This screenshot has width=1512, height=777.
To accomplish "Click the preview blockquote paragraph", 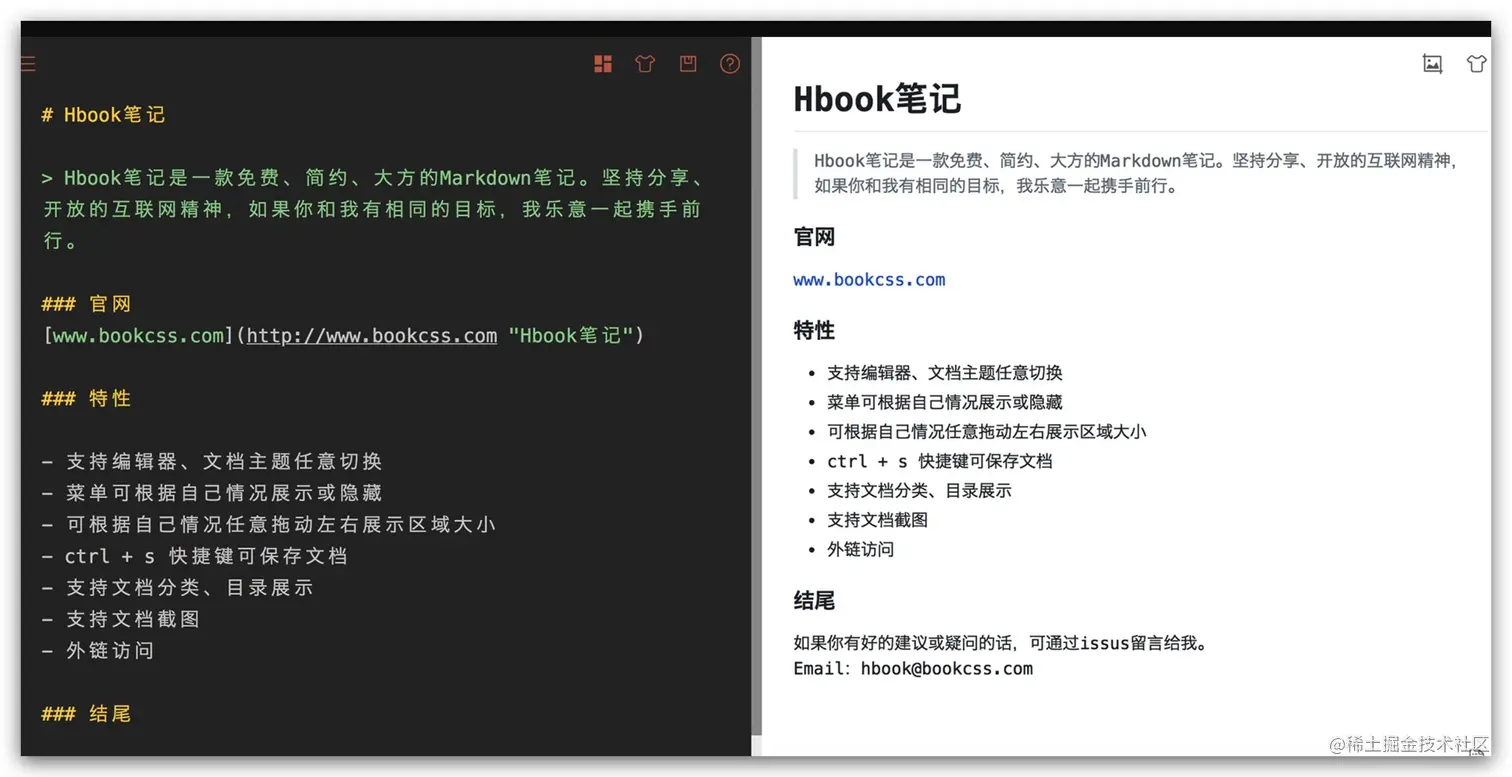I will (x=1137, y=173).
